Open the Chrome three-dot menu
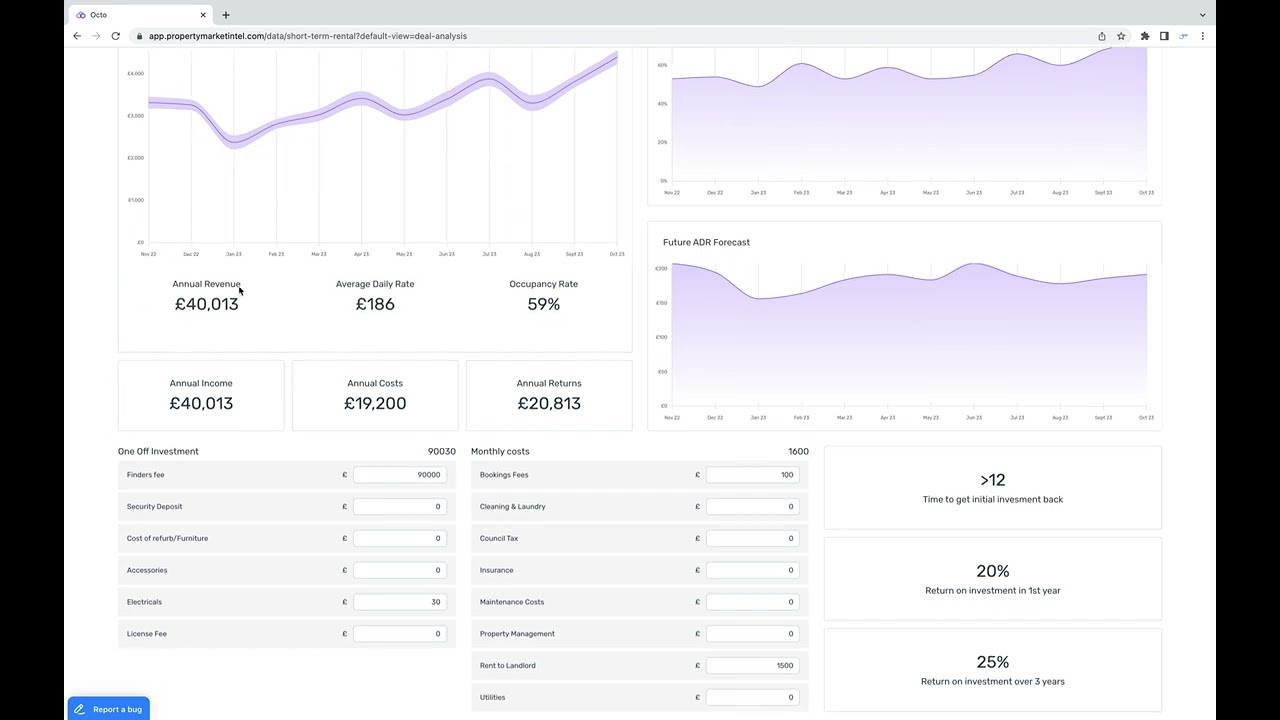Viewport: 1280px width, 720px height. coord(1202,36)
